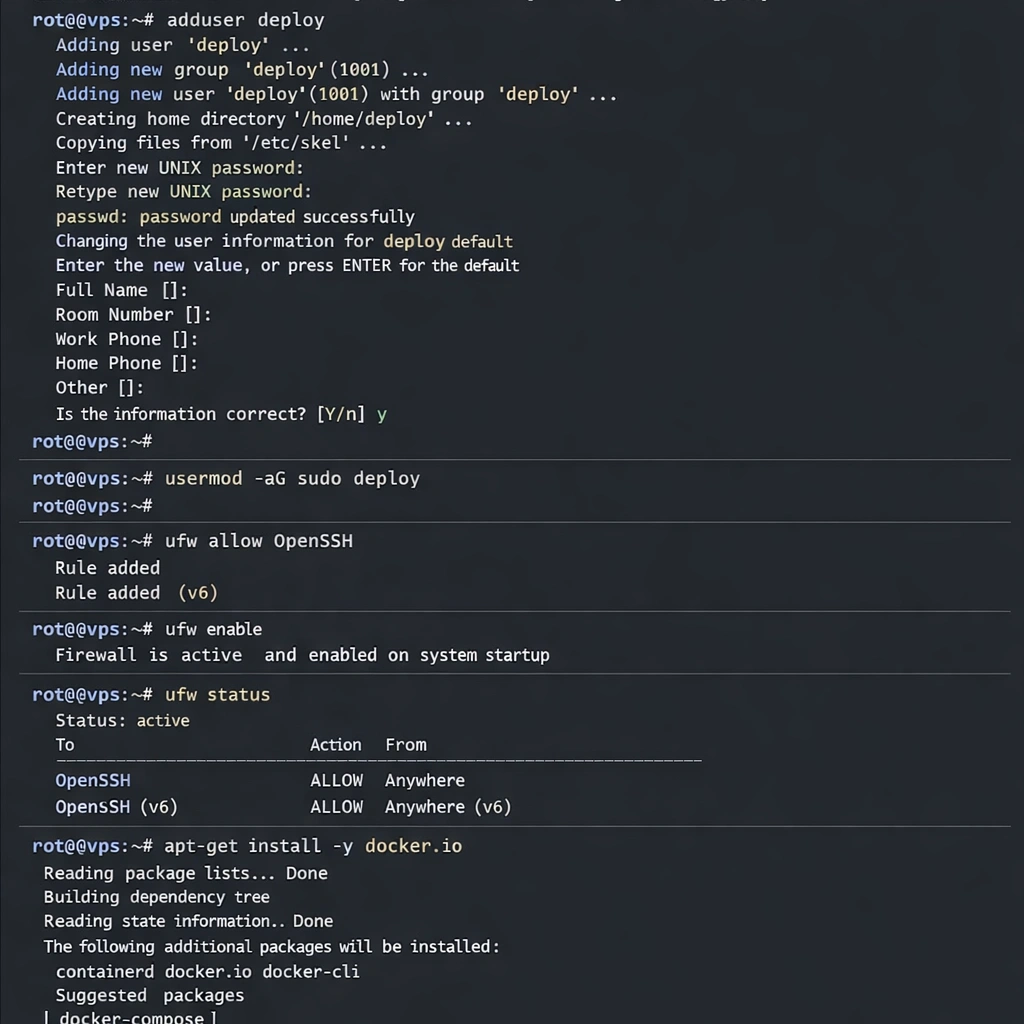Click the 'OpenSSH (v6)' firewall rule row
Image resolution: width=1024 pixels, height=1024 pixels.
(x=283, y=806)
